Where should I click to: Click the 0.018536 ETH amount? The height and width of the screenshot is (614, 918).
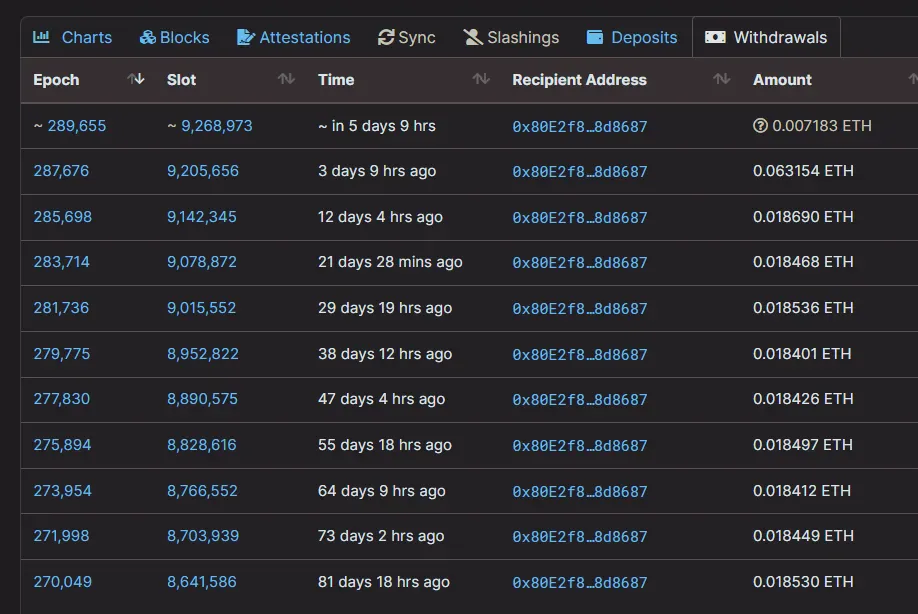pyautogui.click(x=803, y=308)
